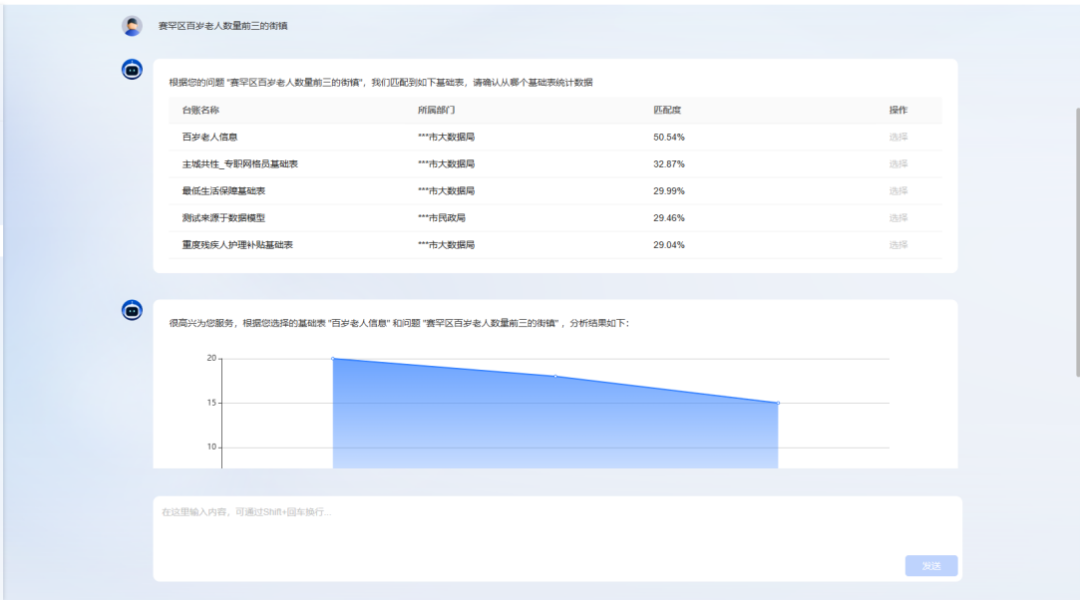Viewport: 1080px width, 600px height.
Task: Click the chart's 20 axis label
Action: 211,358
